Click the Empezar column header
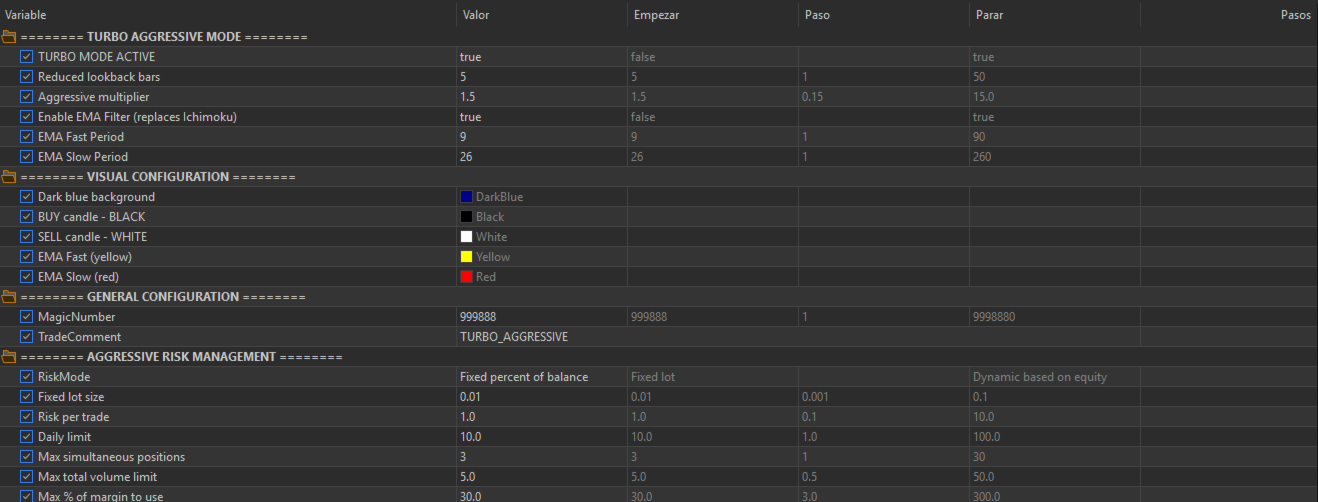Viewport: 1318px width, 502px height. (x=712, y=15)
